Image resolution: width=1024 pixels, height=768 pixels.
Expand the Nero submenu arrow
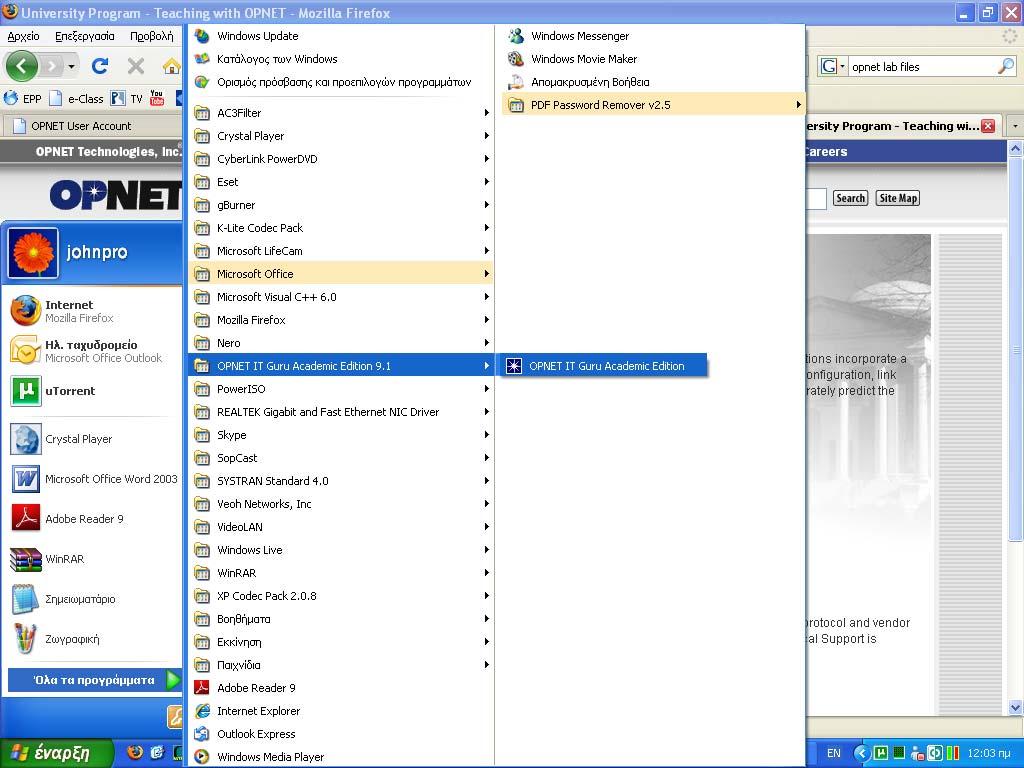[487, 343]
